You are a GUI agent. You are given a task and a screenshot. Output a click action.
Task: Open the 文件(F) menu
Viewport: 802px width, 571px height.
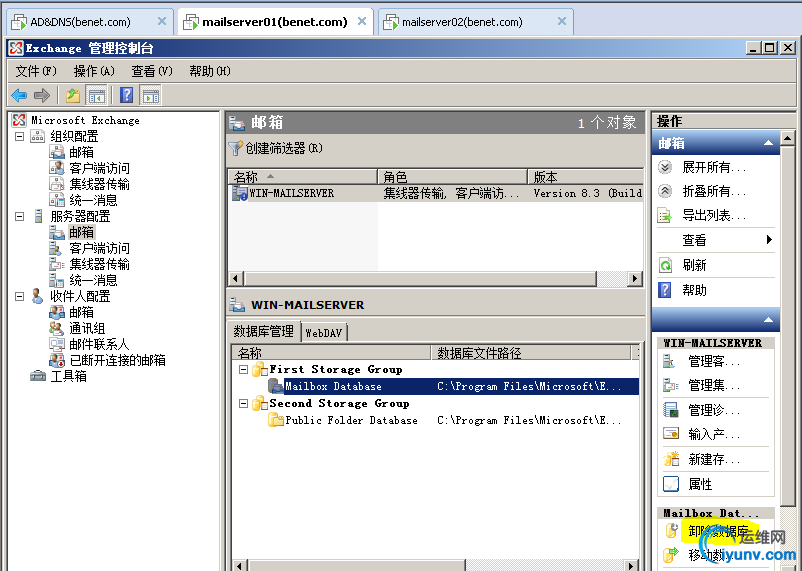(36, 71)
